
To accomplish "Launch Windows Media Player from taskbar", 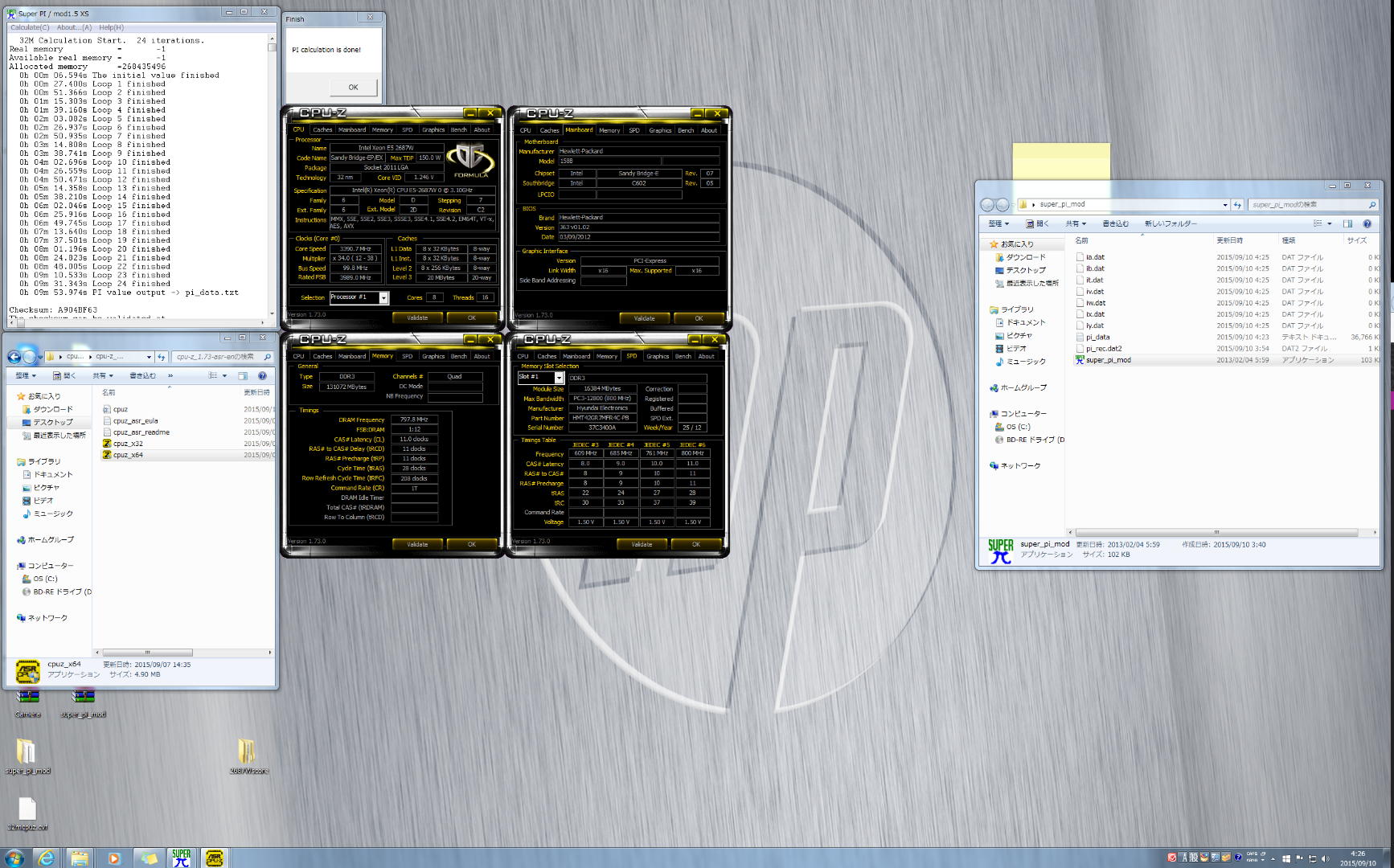I will [x=114, y=858].
